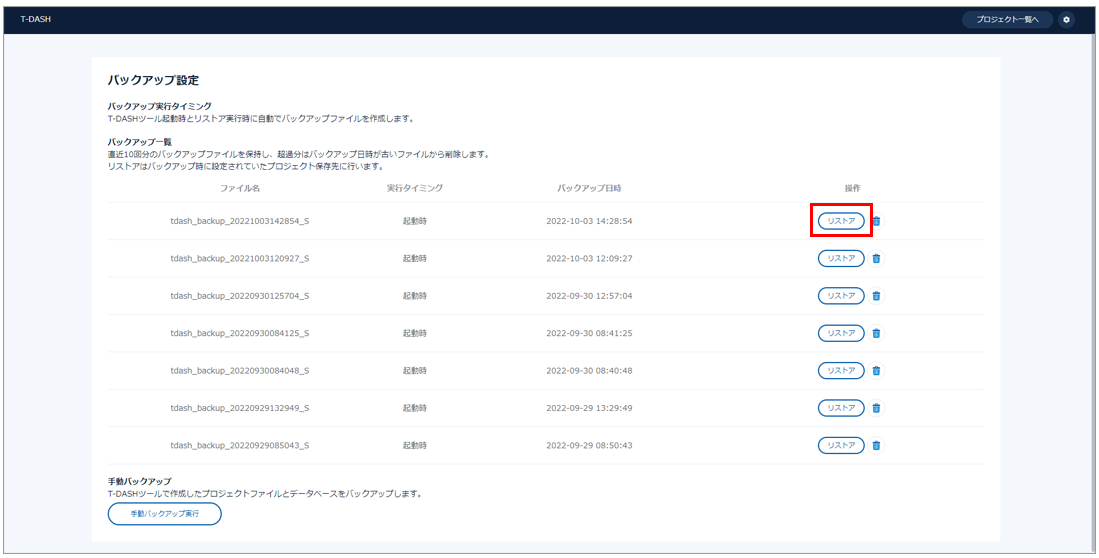The width and height of the screenshot is (1099, 558).
Task: Click リストア for tdash_backup_20221003120927_S
Action: (841, 258)
